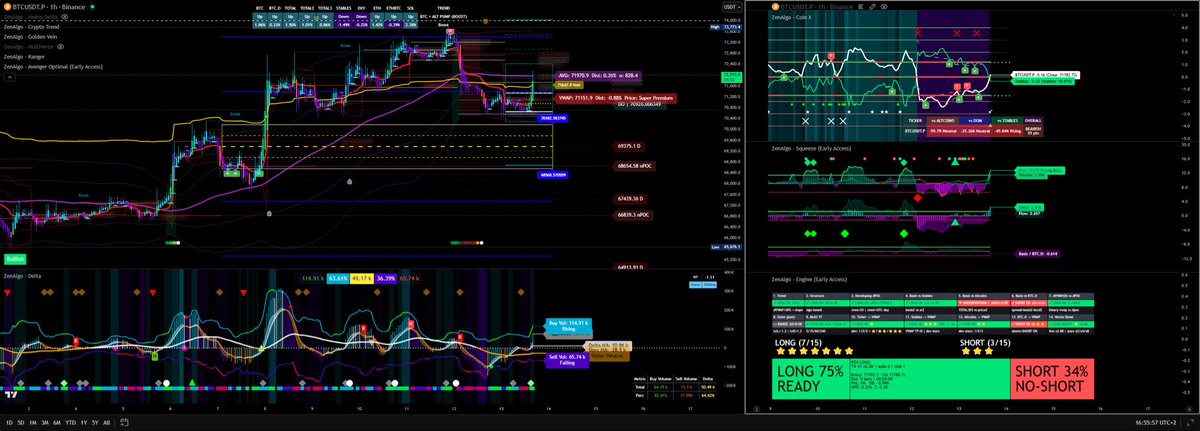Screen dimensions: 1200x431
Task: Click the SHORT (3/15) score text
Action: click(985, 343)
